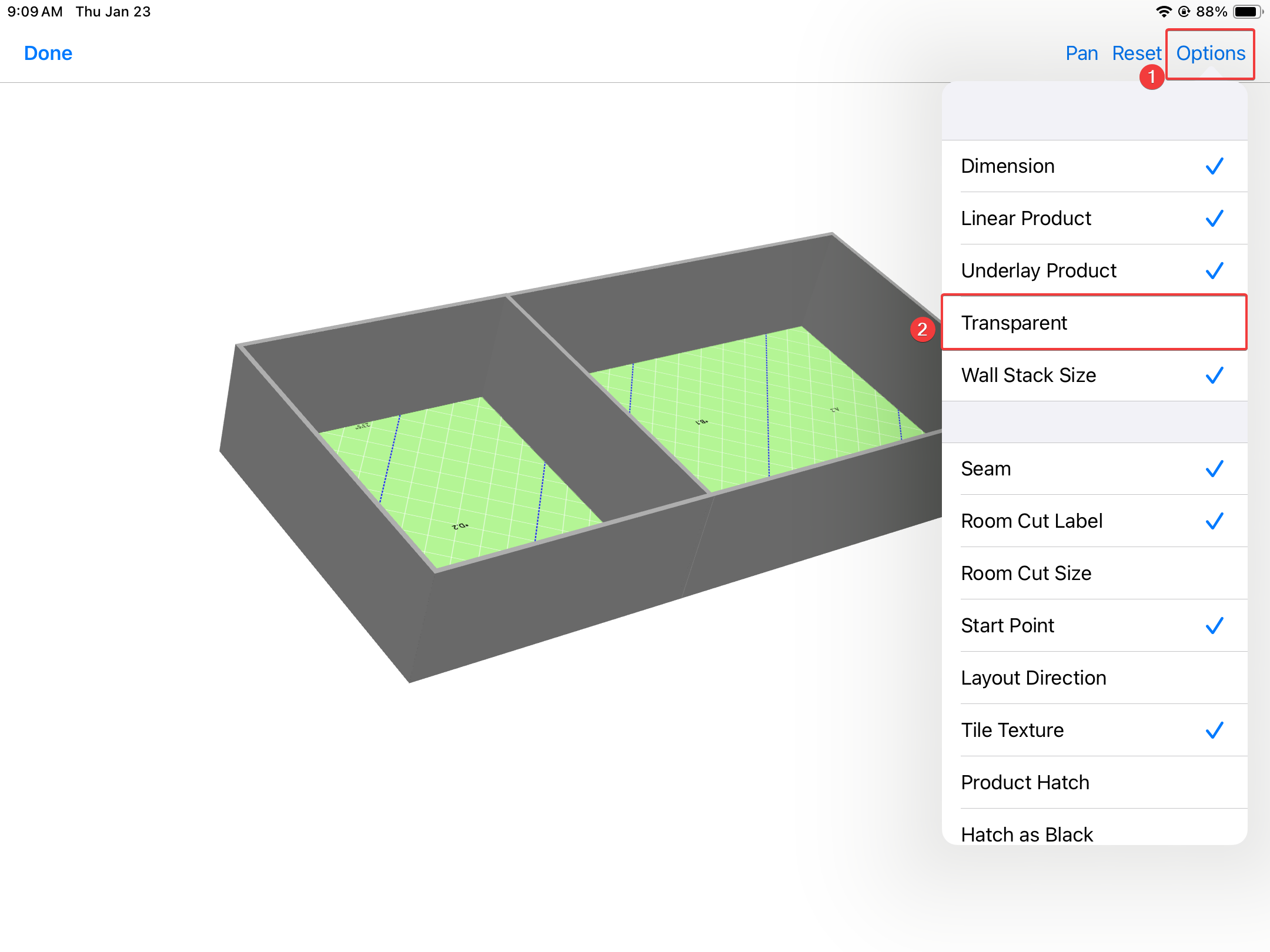Open the Options popover menu
1270x952 pixels.
click(x=1210, y=53)
